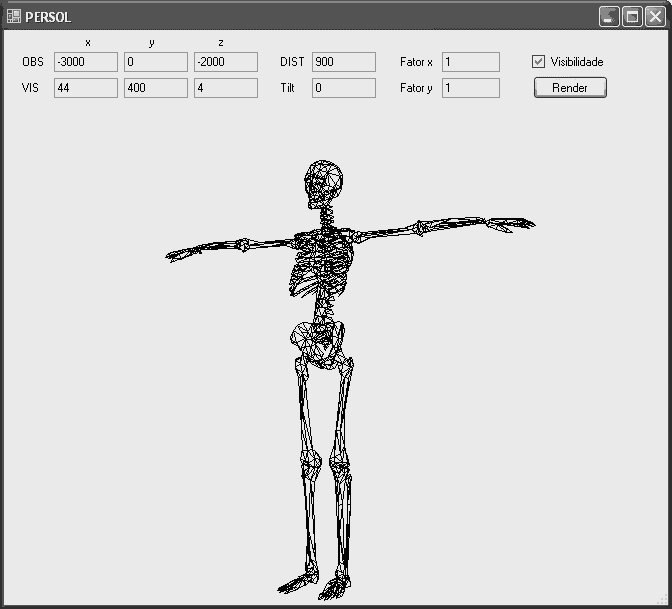
Task: Toggle the Visibilidade checkbox
Action: point(539,62)
